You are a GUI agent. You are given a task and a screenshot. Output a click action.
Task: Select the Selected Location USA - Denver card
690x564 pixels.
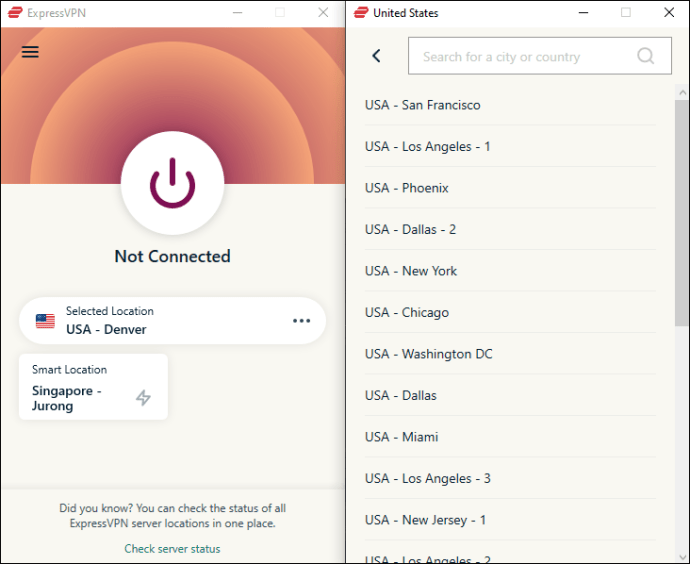coord(172,321)
